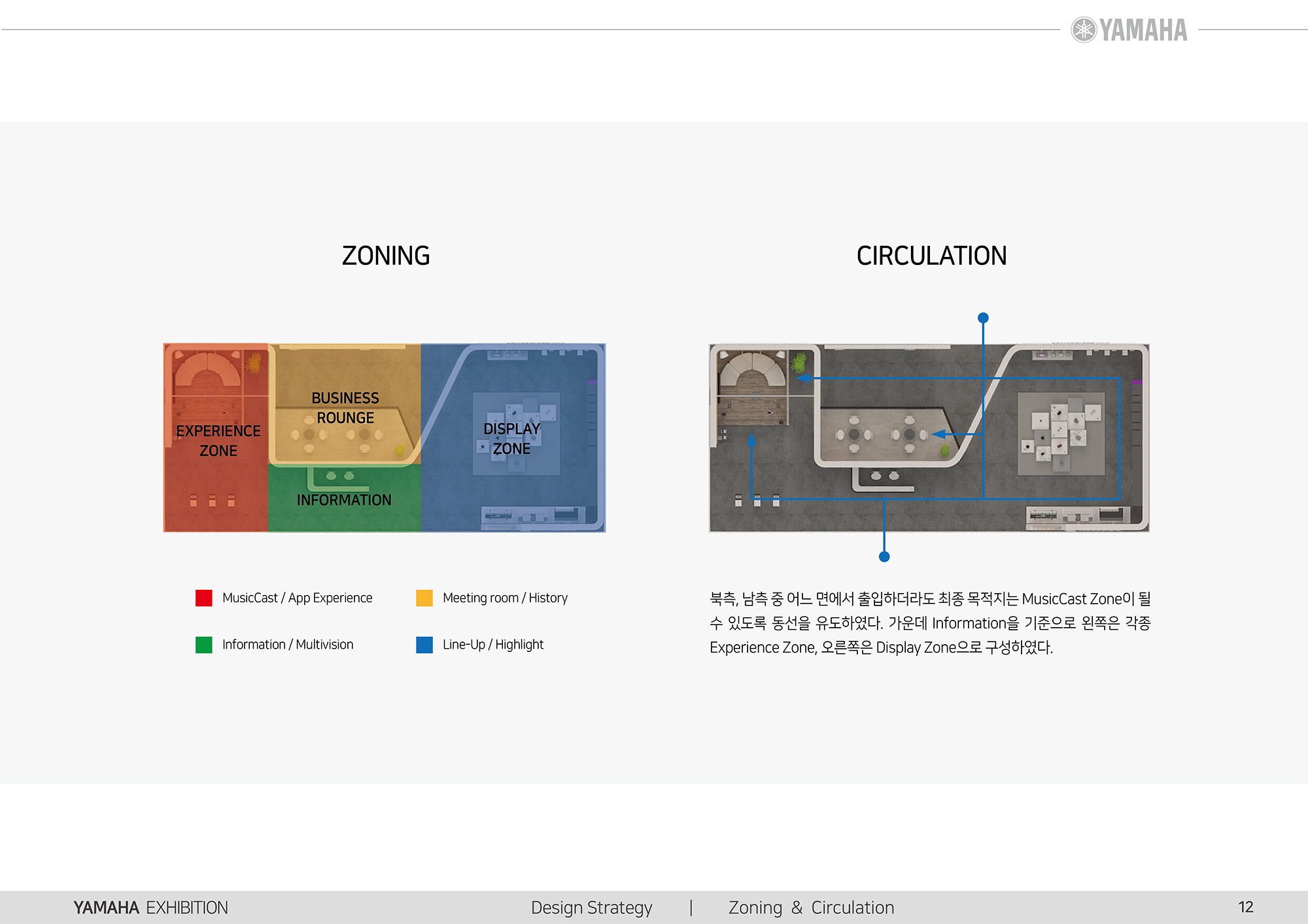This screenshot has height=924, width=1308.
Task: Click the page number 12
Action: click(x=1246, y=907)
